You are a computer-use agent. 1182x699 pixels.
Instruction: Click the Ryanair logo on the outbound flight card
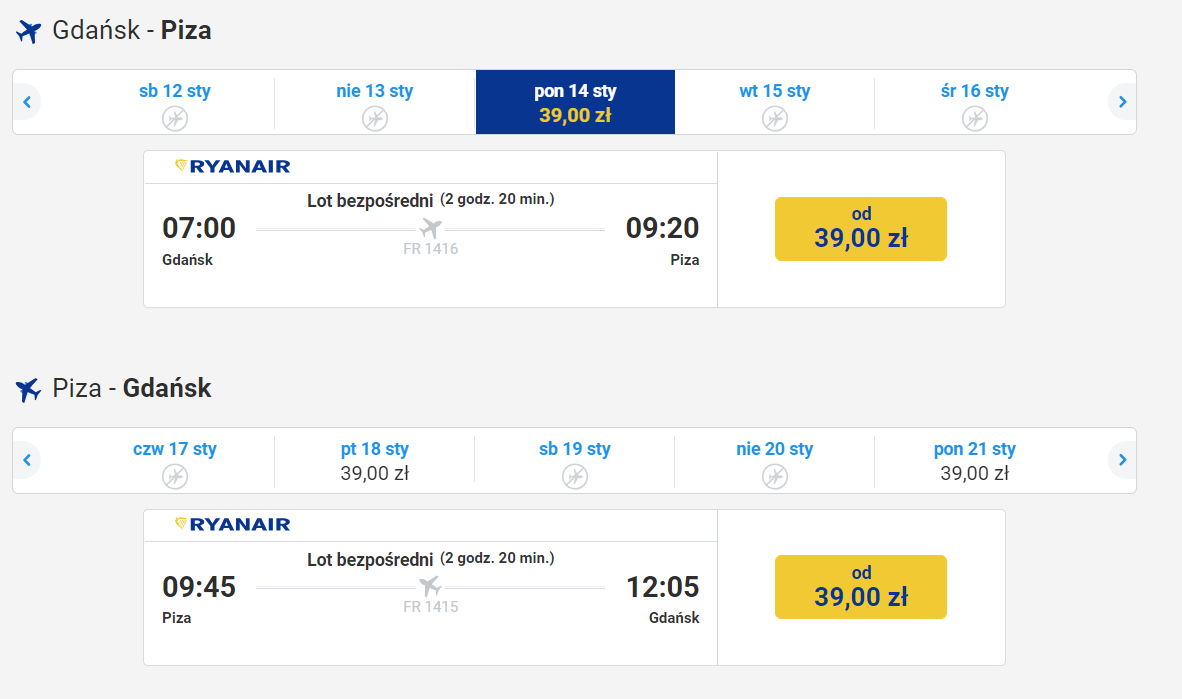[232, 166]
